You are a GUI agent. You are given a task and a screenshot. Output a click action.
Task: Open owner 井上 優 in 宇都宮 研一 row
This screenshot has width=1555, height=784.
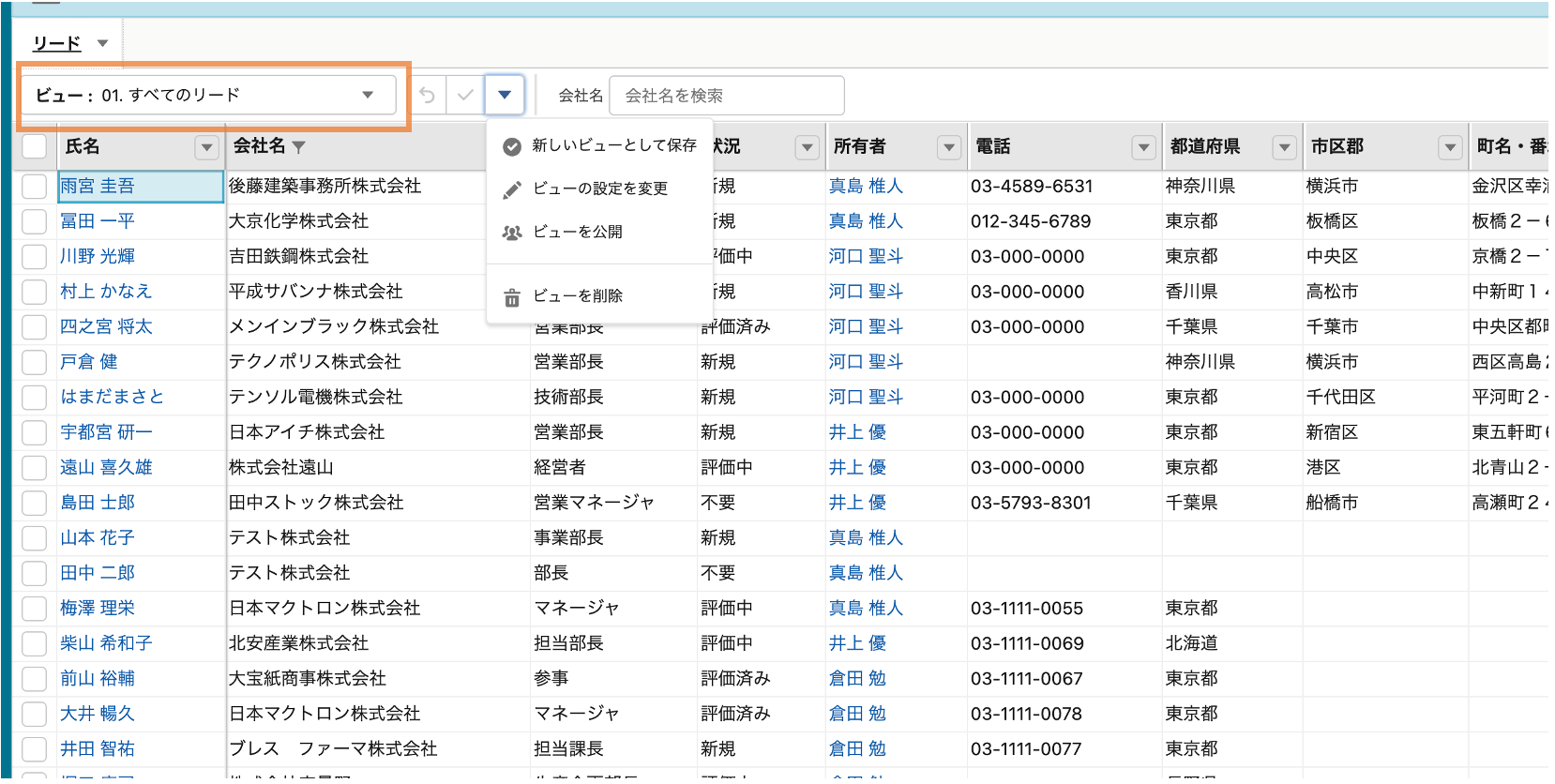click(x=857, y=432)
